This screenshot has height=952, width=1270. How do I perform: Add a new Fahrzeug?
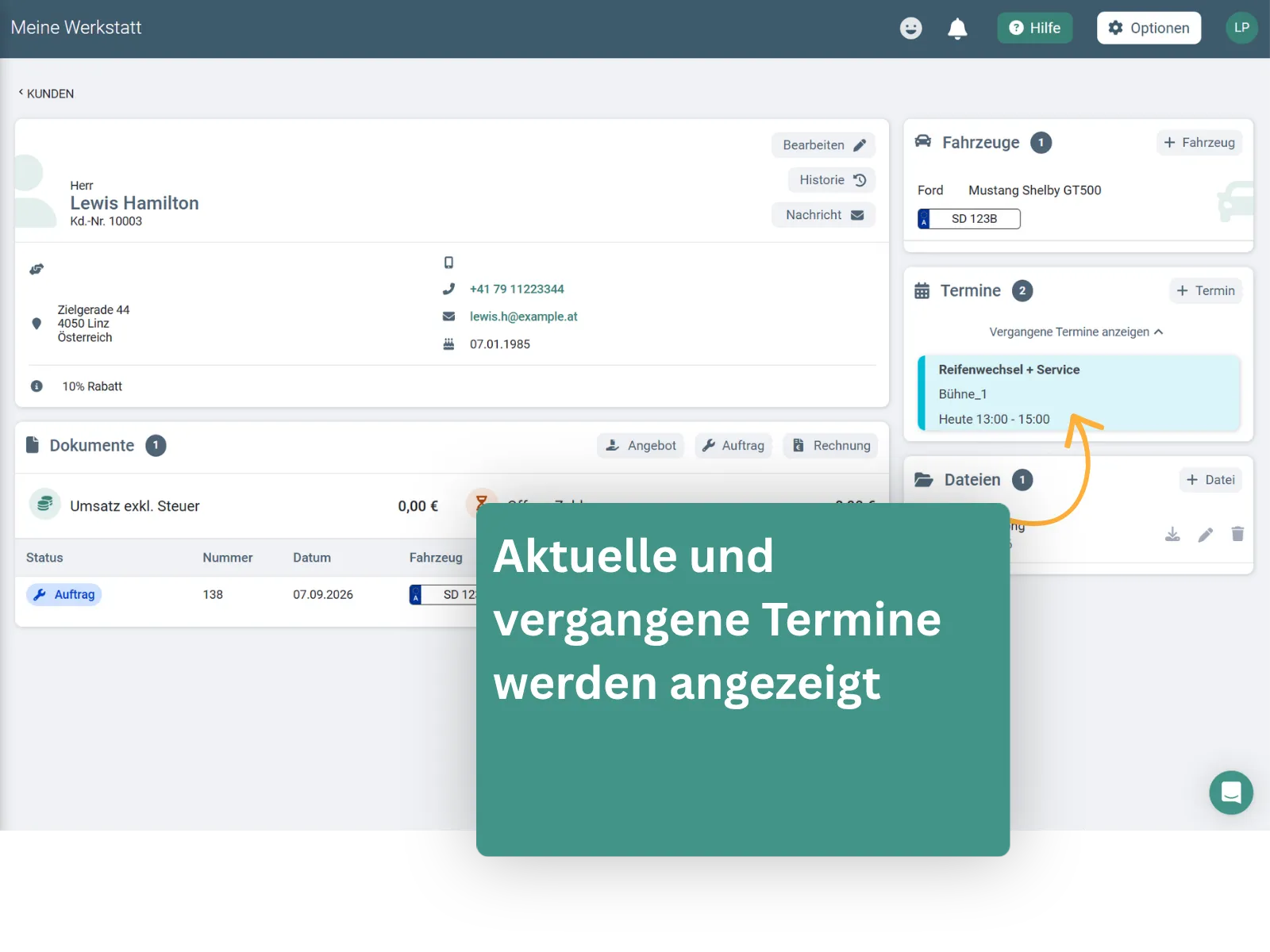pos(1199,143)
